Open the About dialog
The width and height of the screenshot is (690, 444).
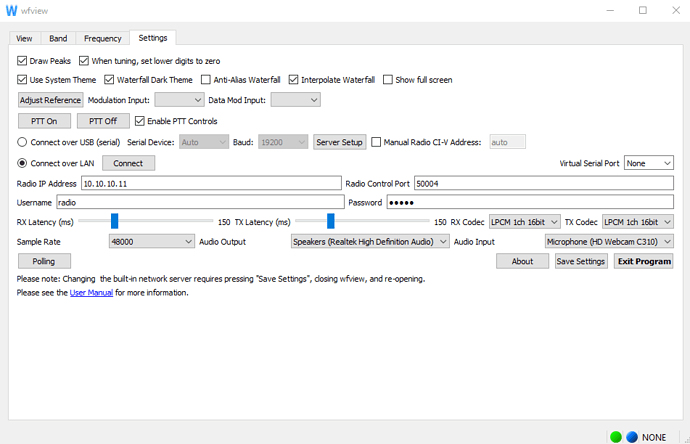coord(522,261)
